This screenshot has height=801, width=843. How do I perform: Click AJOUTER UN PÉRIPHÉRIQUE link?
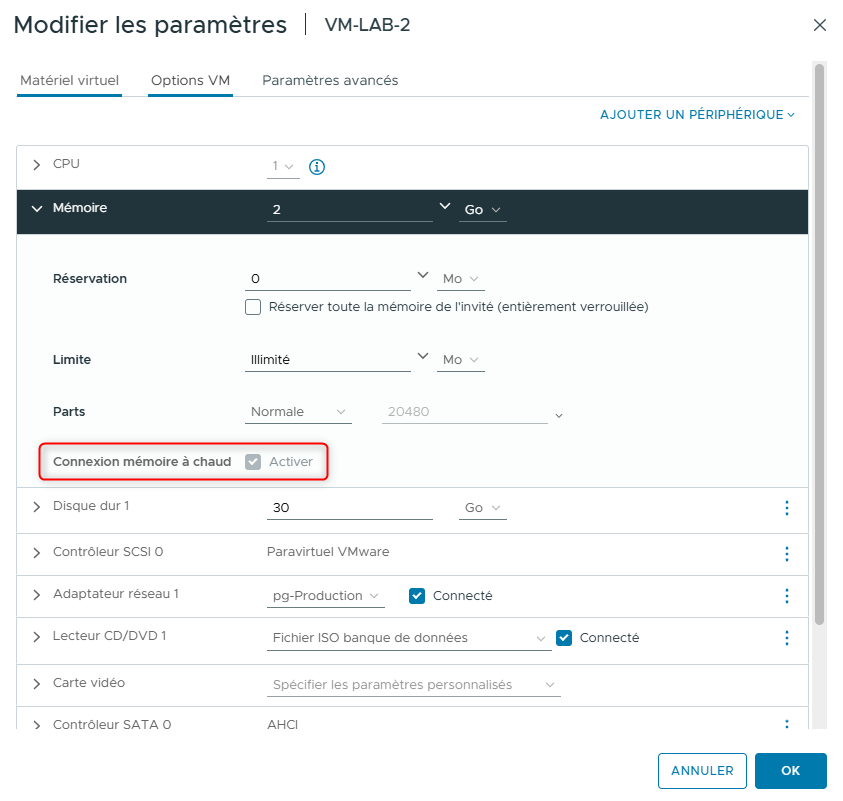tap(697, 115)
